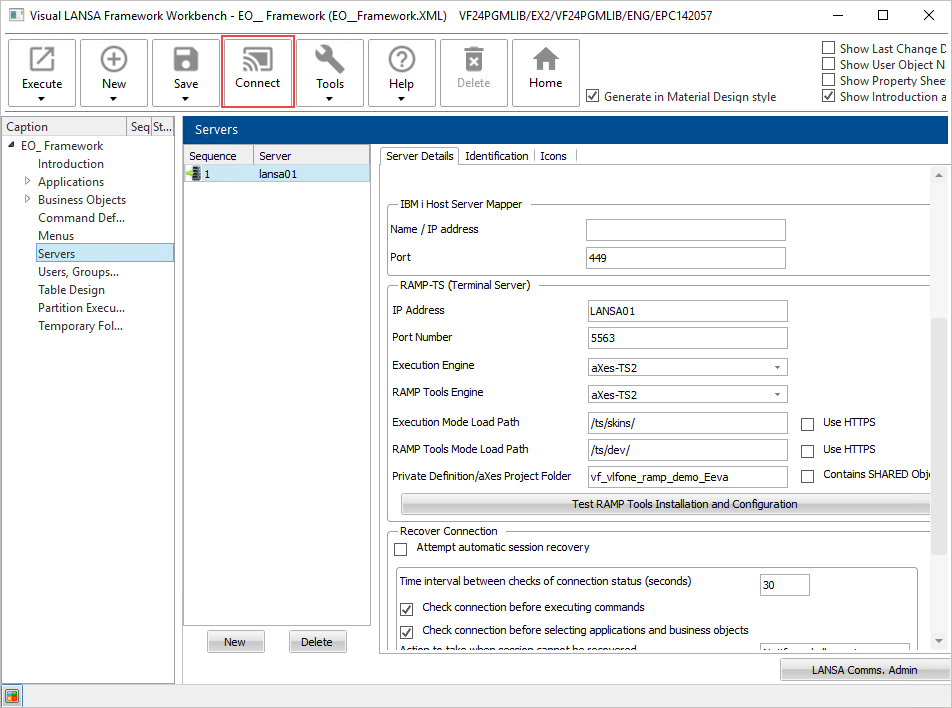This screenshot has width=952, height=708.
Task: Toggle Generate in Material Design style checkbox
Action: (x=593, y=97)
